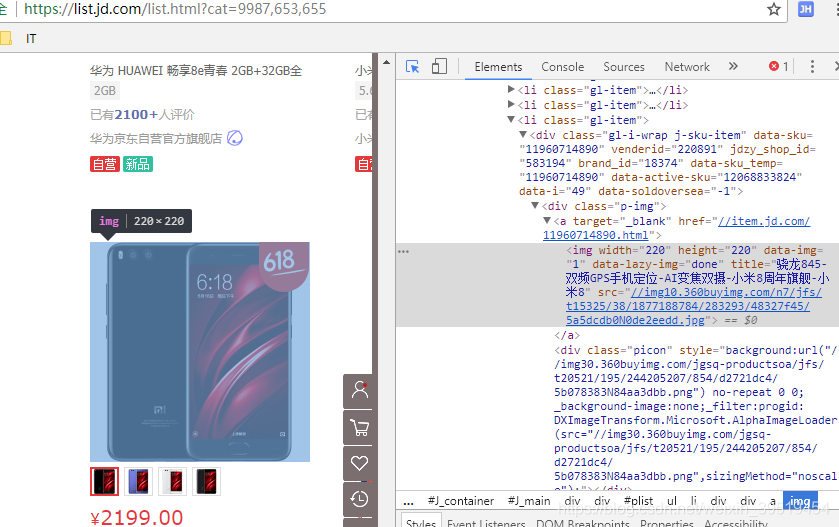Click the shop contact chat icon
Viewport: 839px width, 527px height.
[x=235, y=138]
